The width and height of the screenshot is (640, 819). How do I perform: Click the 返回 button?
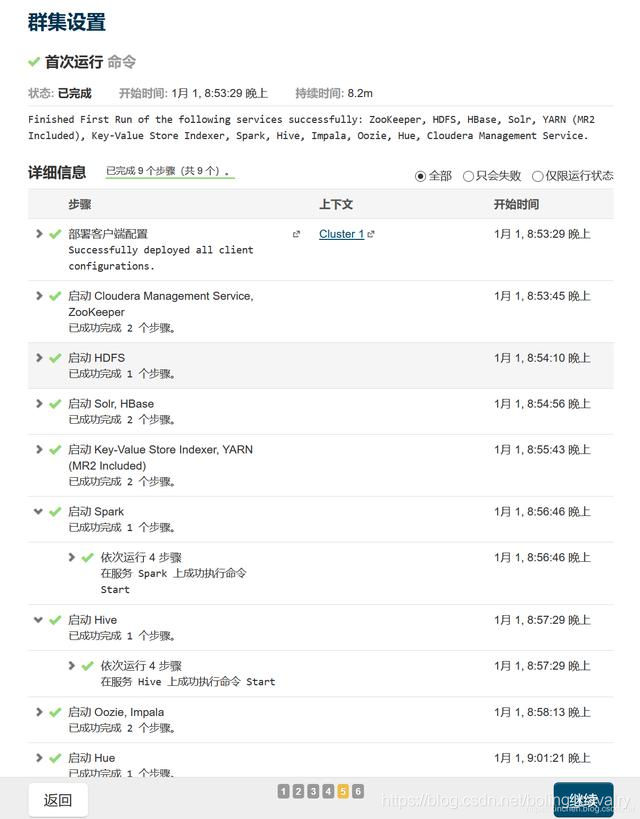tap(58, 800)
